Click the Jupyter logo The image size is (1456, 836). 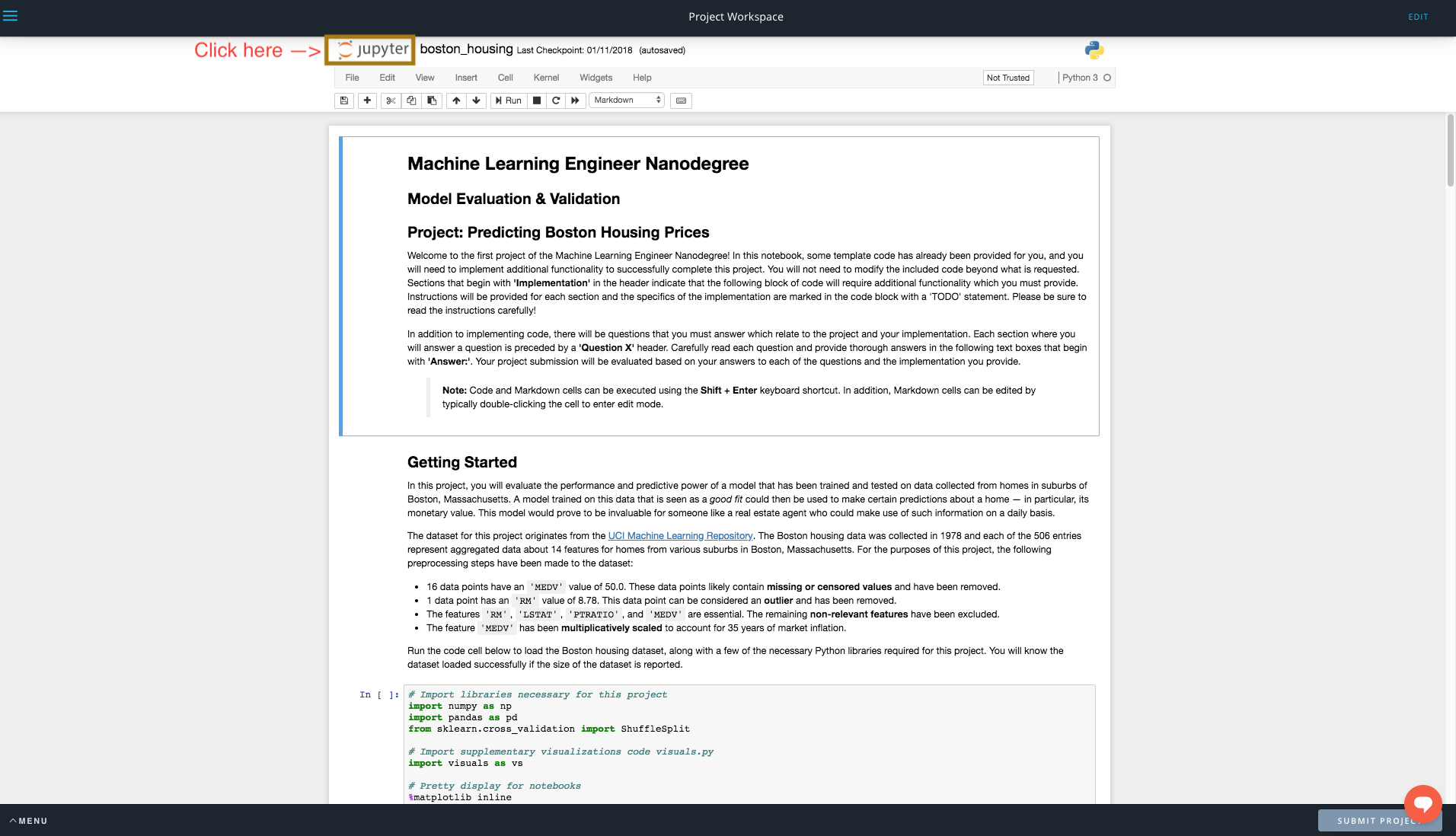tap(370, 49)
